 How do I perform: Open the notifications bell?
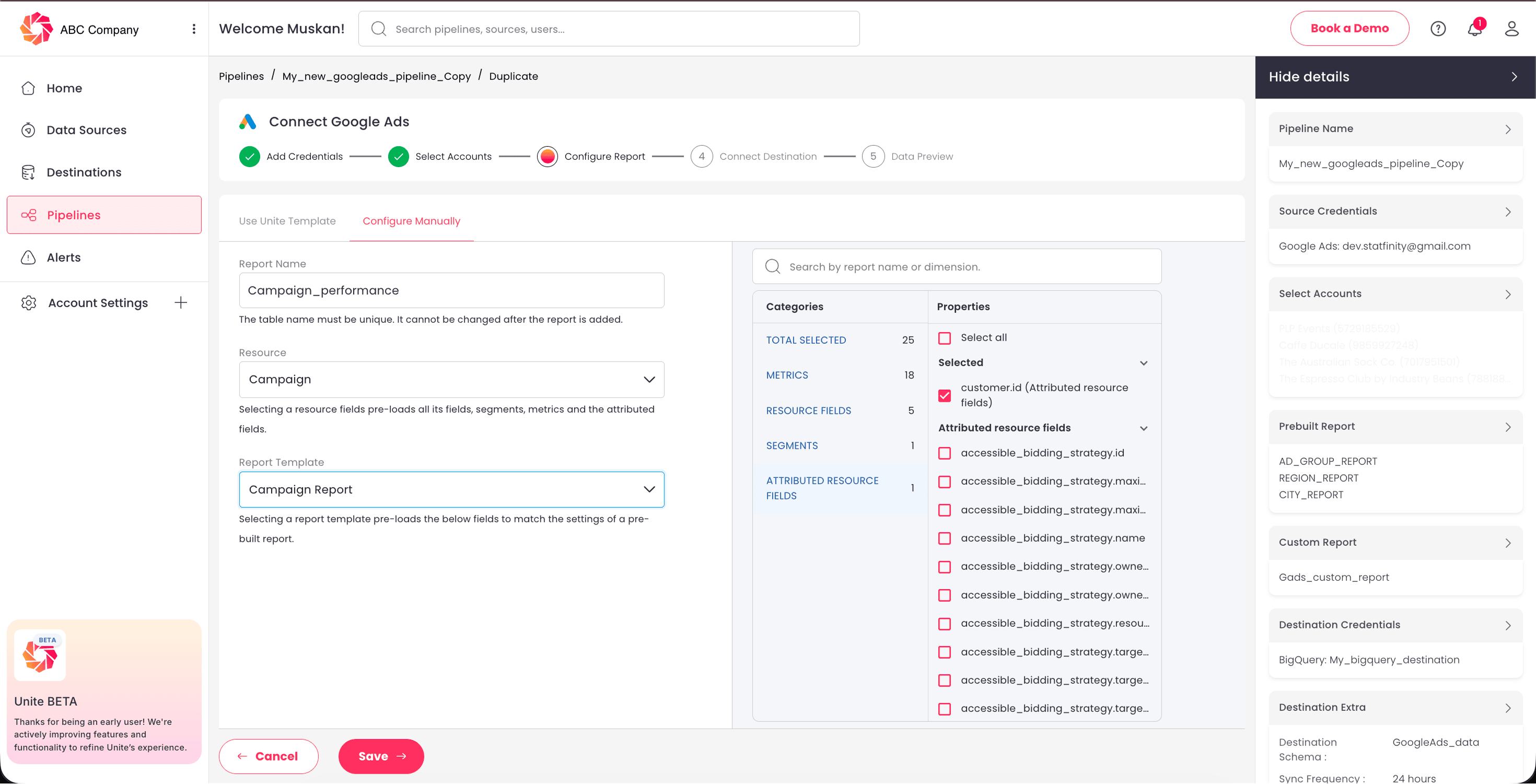pyautogui.click(x=1474, y=29)
